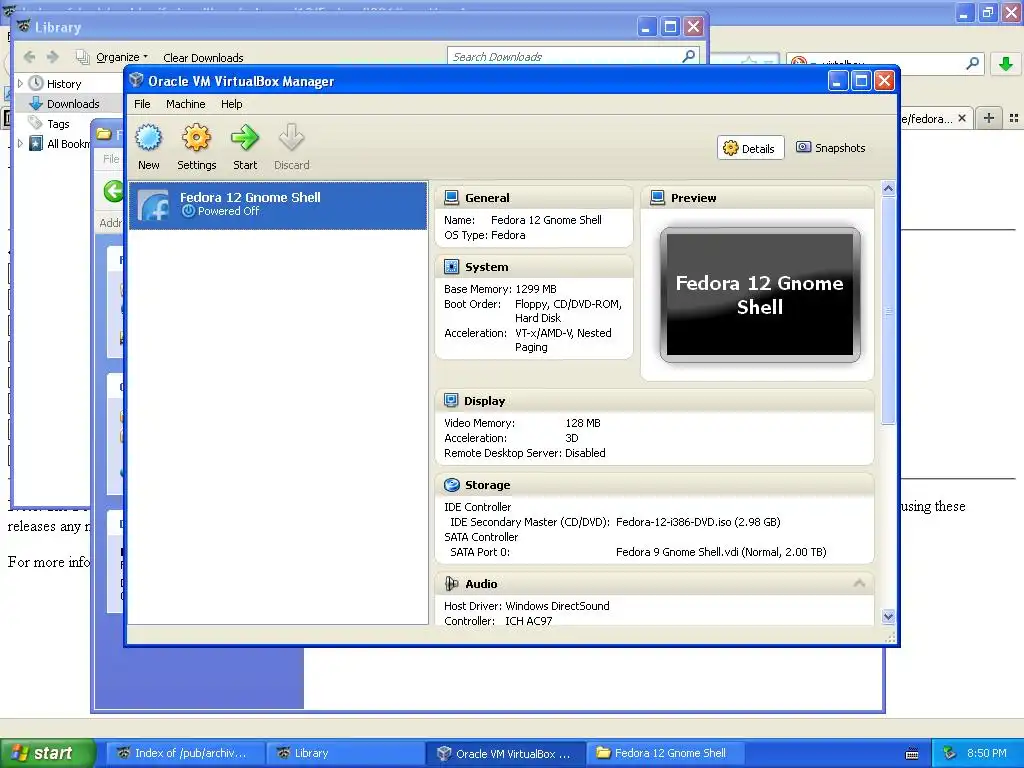This screenshot has height=768, width=1024.
Task: Click the Oracle VM VirtualBox taskbar item
Action: (x=505, y=753)
